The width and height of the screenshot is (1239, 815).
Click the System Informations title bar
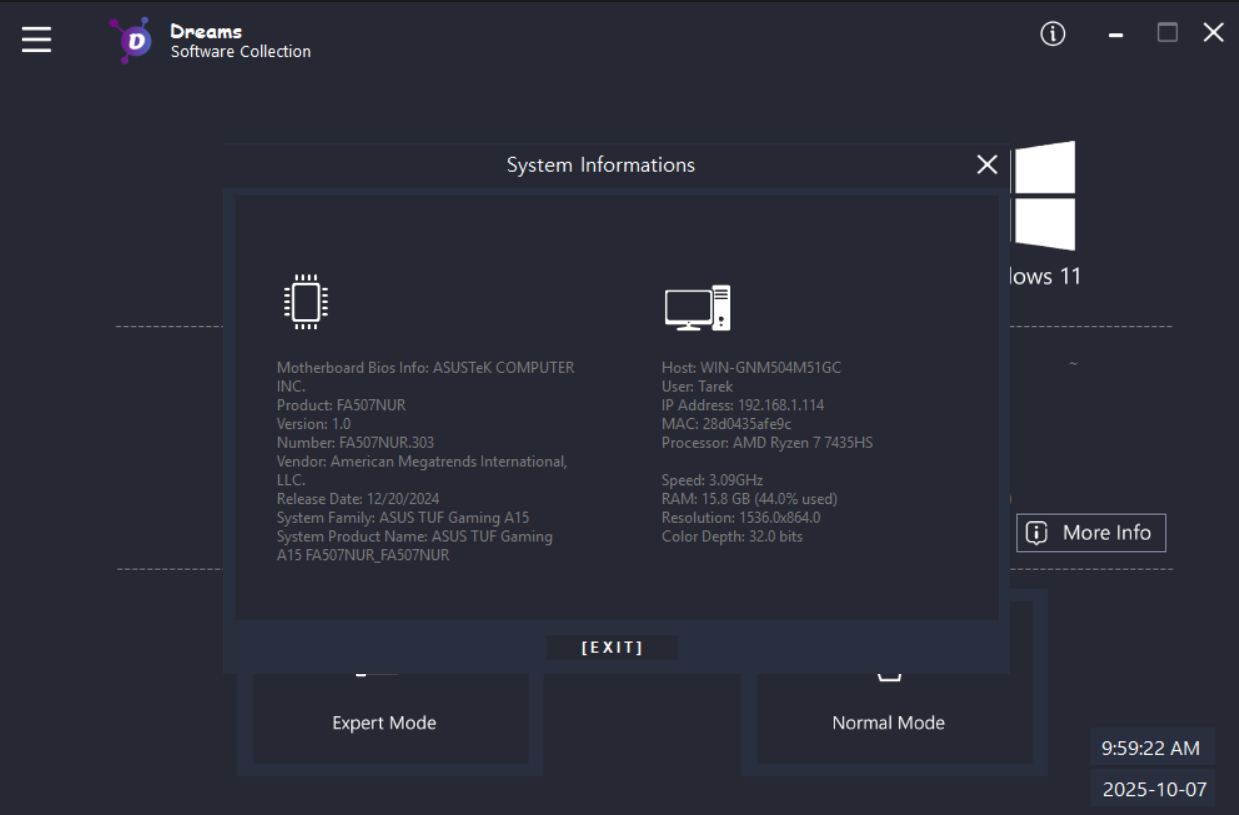pyautogui.click(x=600, y=165)
